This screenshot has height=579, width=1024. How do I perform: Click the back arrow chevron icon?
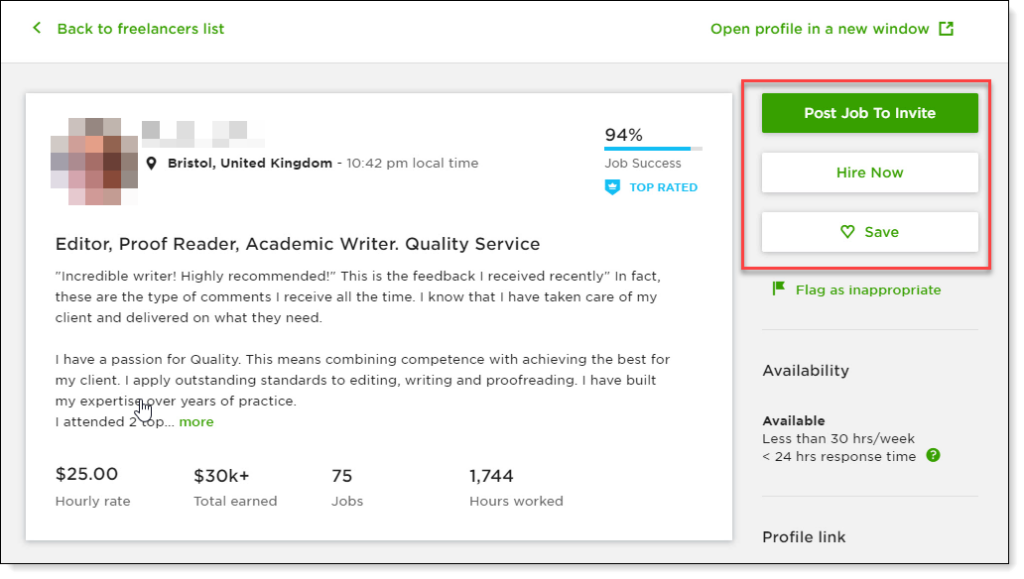point(37,28)
